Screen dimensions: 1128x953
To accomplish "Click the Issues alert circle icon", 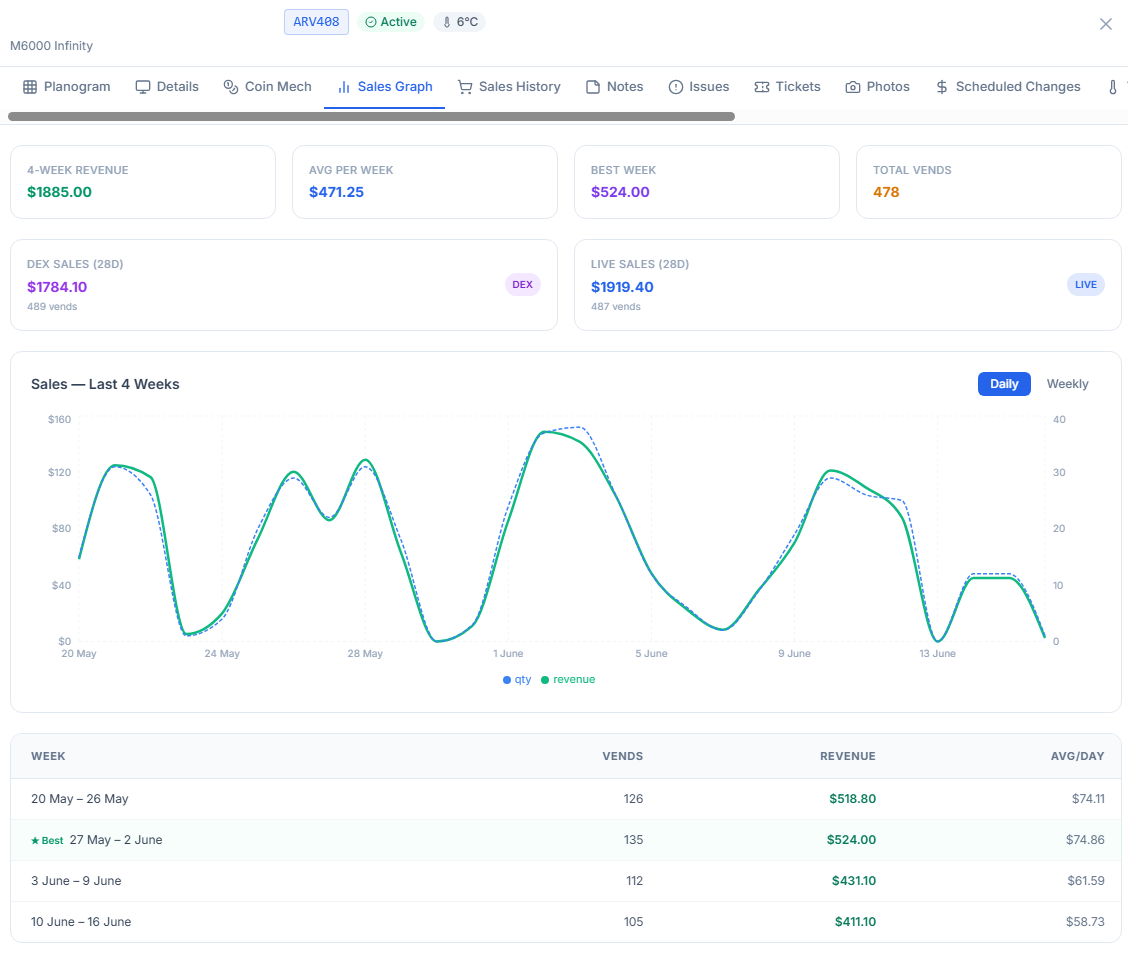I will tap(676, 87).
